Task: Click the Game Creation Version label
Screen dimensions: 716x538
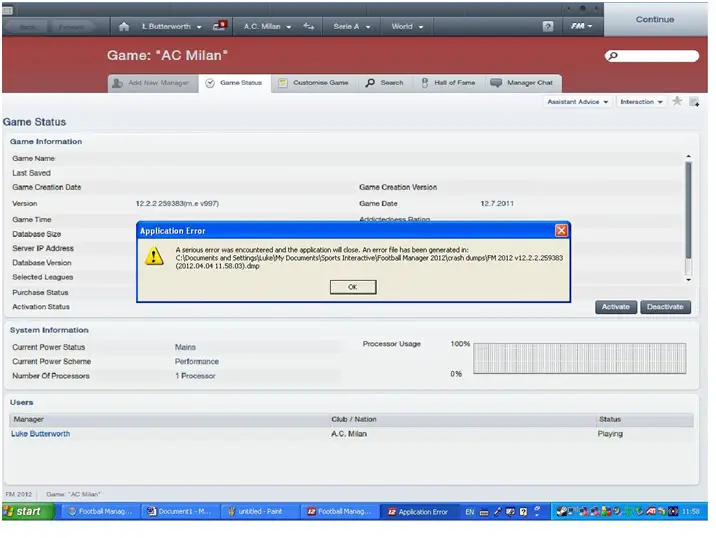Action: pyautogui.click(x=398, y=187)
